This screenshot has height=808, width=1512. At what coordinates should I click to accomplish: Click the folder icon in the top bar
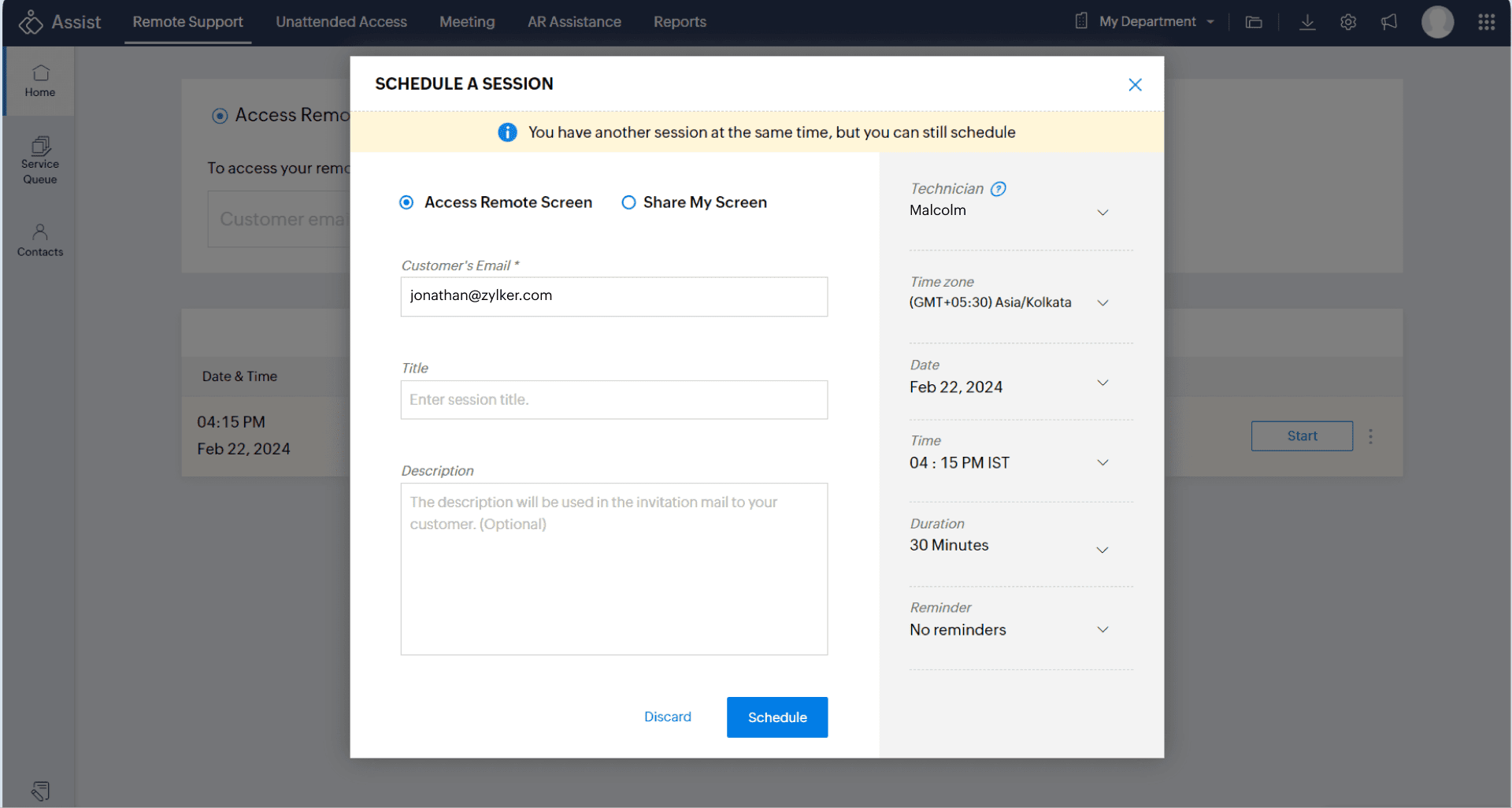pos(1254,22)
